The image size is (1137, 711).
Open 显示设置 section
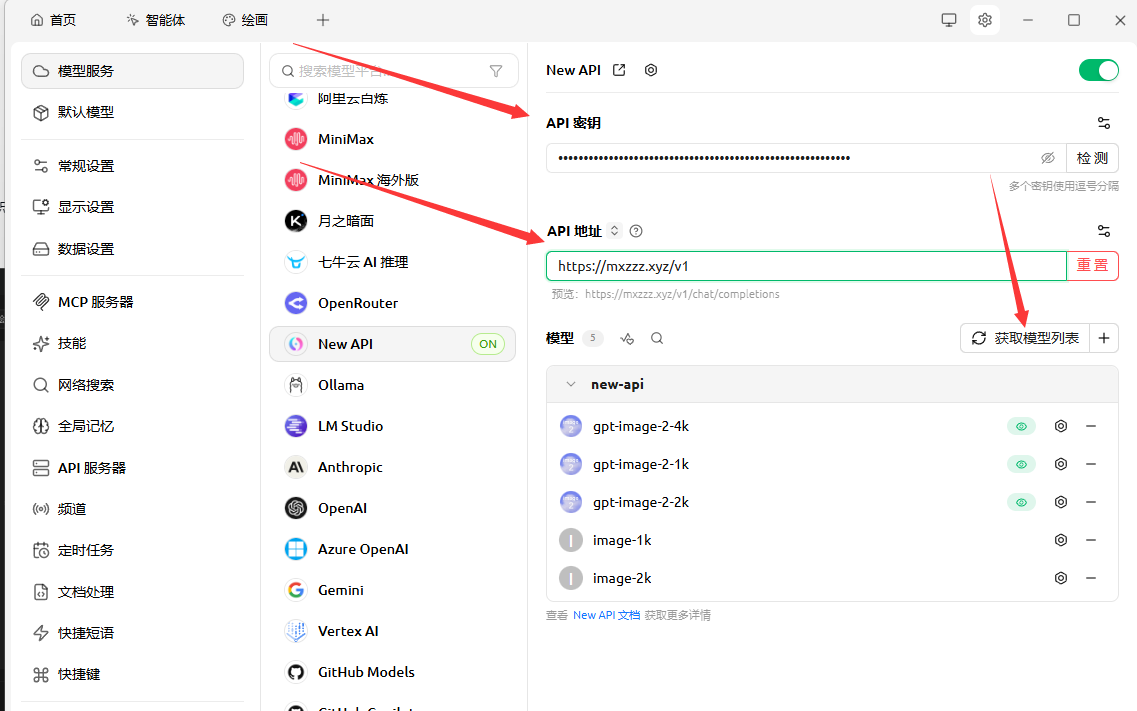click(133, 207)
